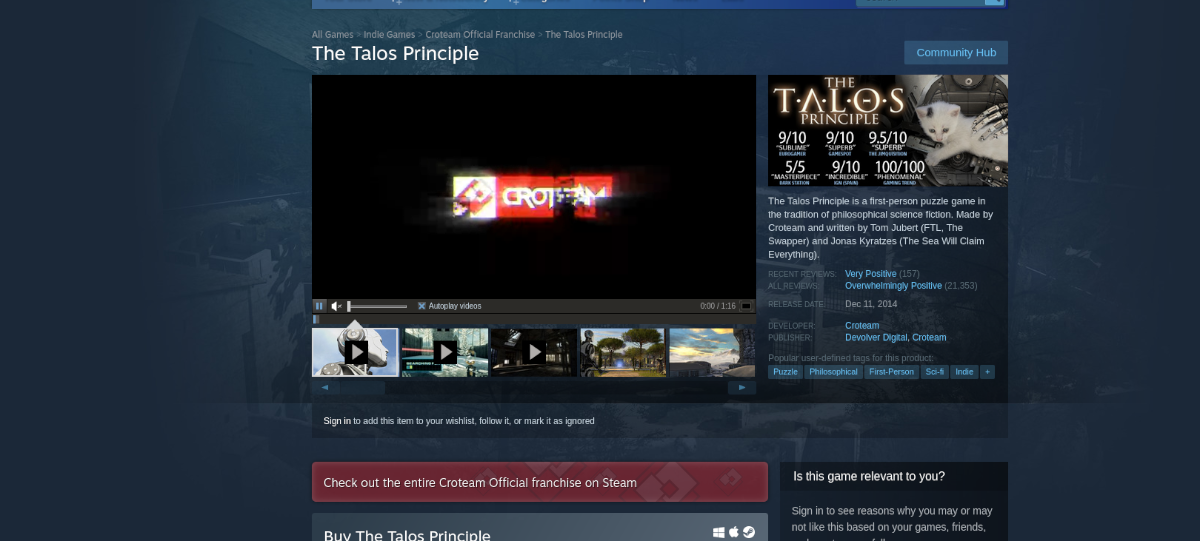Select the Indie tag
This screenshot has width=1200, height=541.
(x=964, y=372)
